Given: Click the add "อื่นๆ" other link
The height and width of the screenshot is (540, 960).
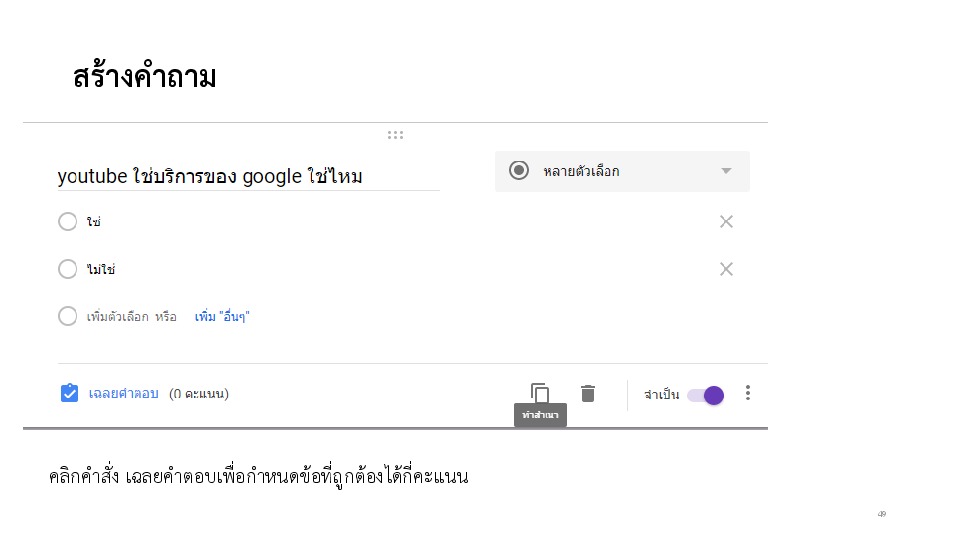Looking at the screenshot, I should point(222,317).
